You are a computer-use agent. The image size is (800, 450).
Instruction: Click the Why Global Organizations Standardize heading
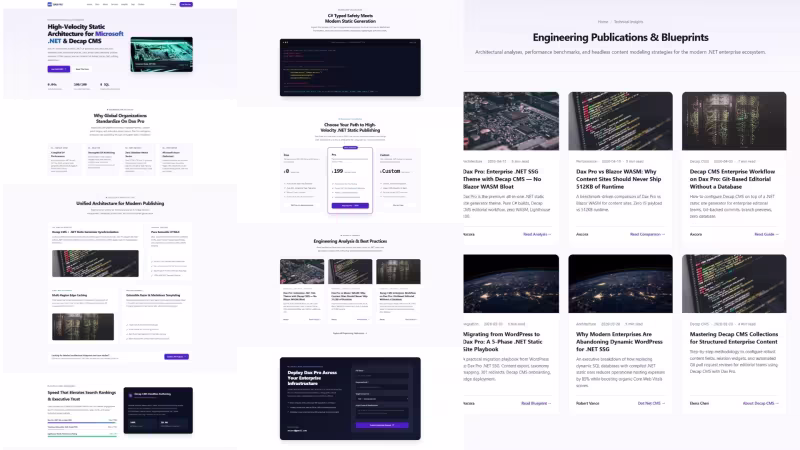click(x=120, y=118)
